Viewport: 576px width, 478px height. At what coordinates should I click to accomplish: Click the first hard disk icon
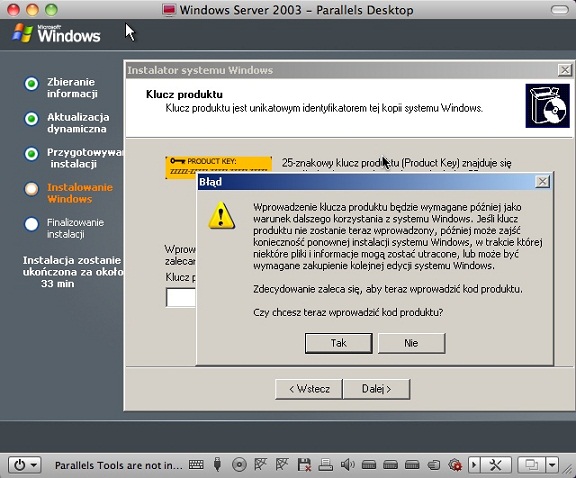coord(369,465)
